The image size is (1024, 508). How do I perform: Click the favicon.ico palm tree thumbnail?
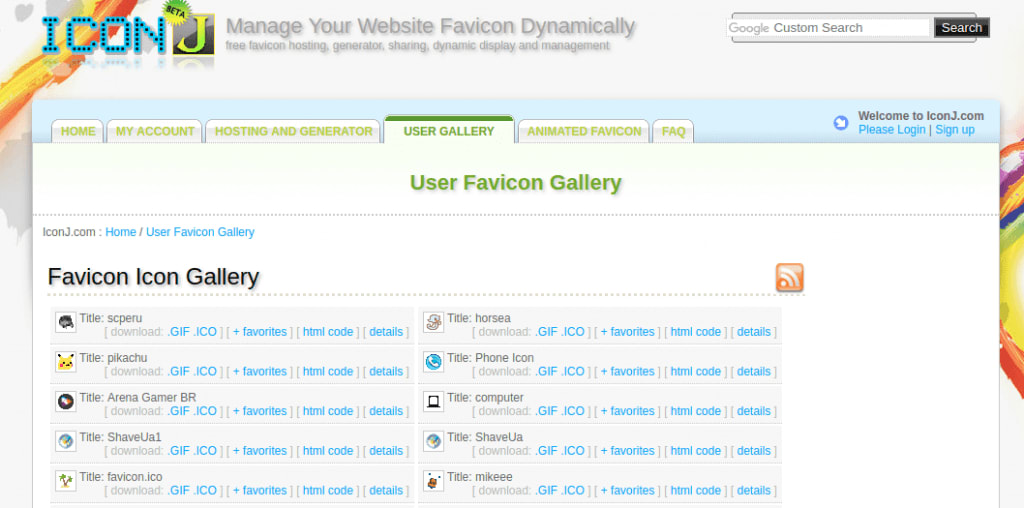click(x=66, y=481)
